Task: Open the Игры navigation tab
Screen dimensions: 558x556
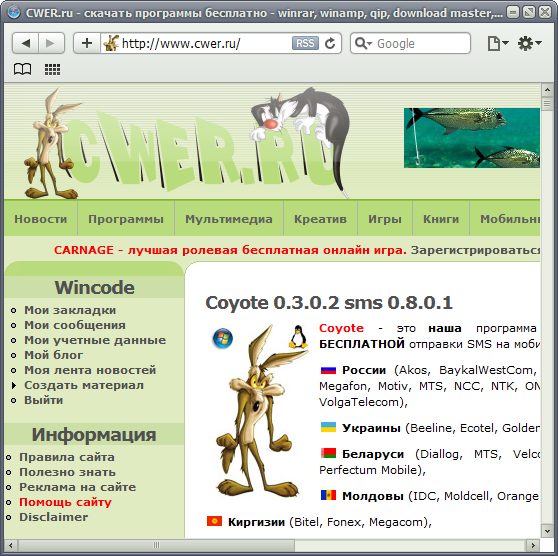Action: 385,219
